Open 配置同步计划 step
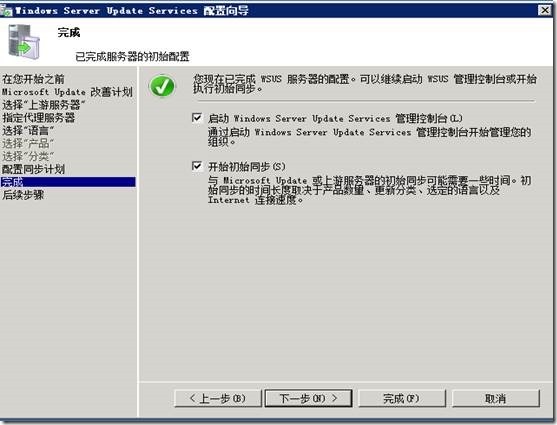The width and height of the screenshot is (557, 425). [33, 169]
